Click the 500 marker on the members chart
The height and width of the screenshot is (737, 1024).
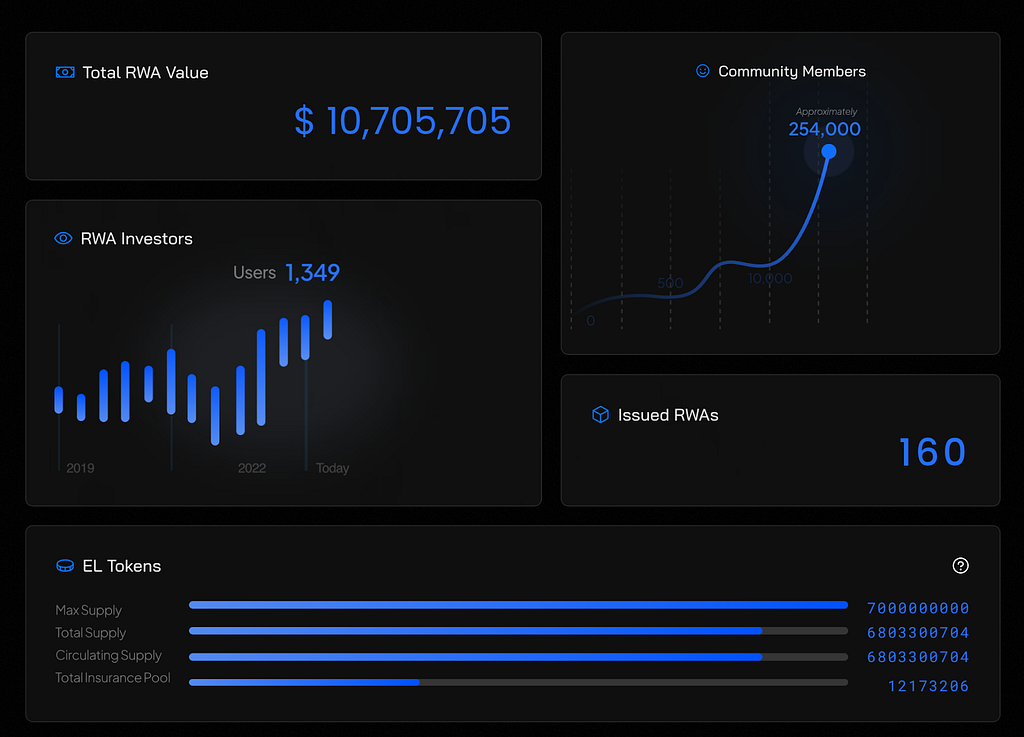[670, 283]
